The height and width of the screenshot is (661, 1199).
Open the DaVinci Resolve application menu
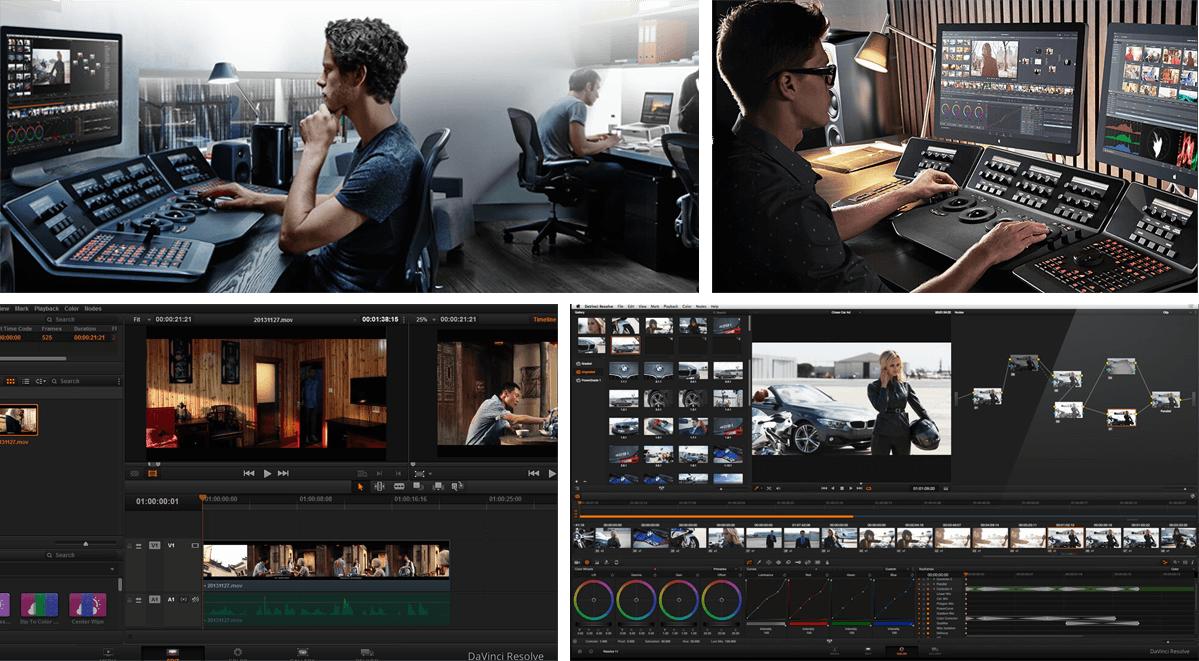coord(599,306)
